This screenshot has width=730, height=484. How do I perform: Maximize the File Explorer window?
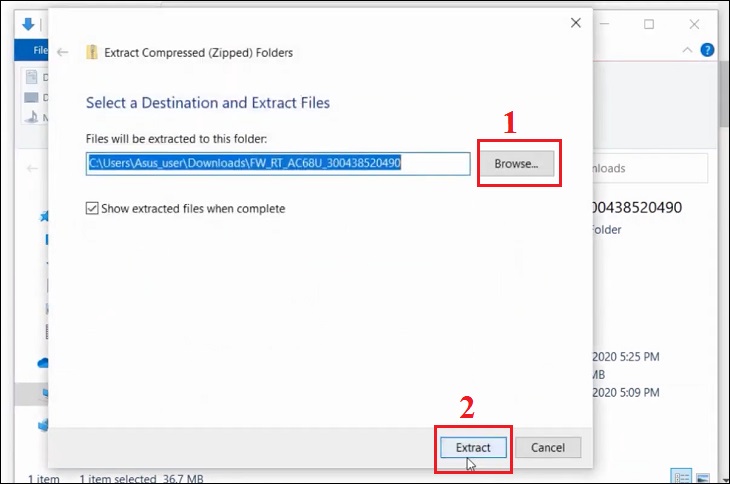[649, 24]
